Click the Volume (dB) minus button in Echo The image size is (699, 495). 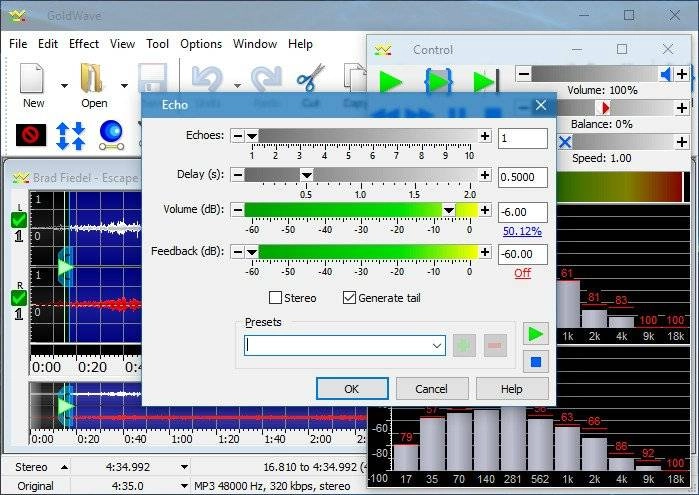pos(238,210)
